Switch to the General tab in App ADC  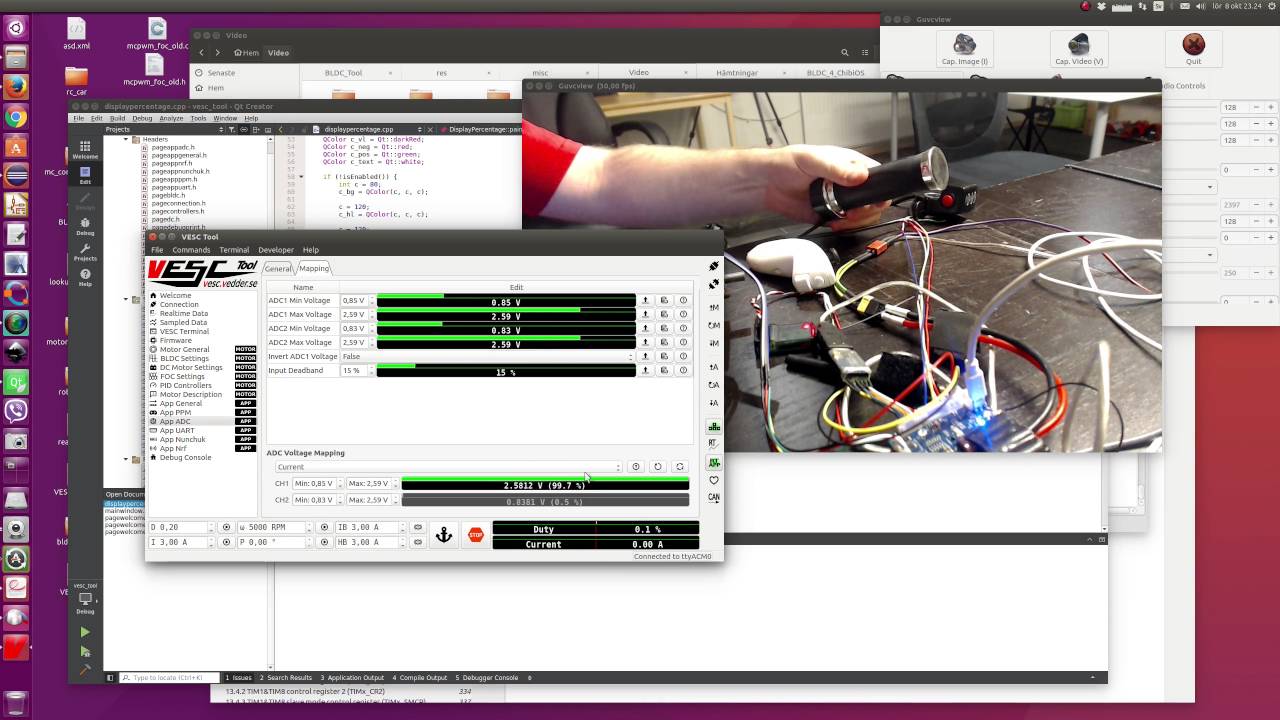click(278, 268)
